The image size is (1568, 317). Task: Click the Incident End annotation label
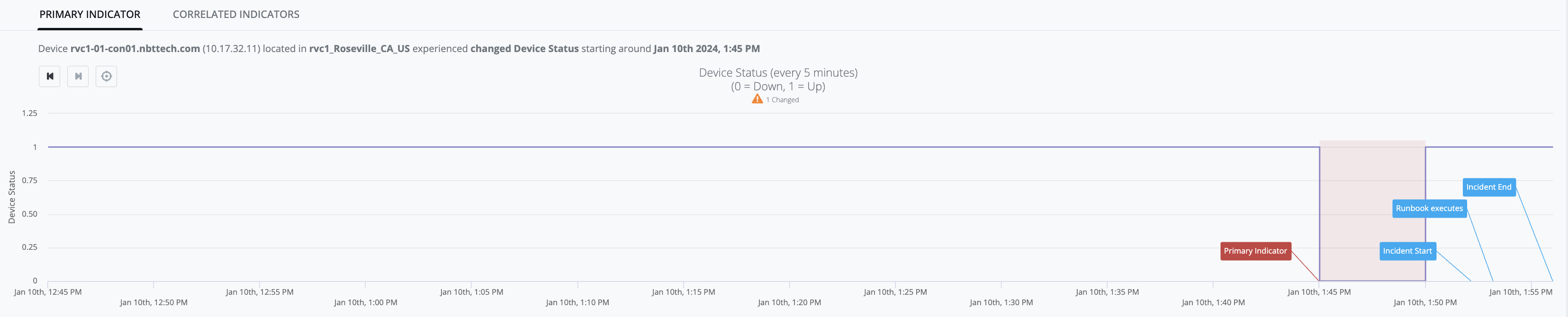[1488, 187]
